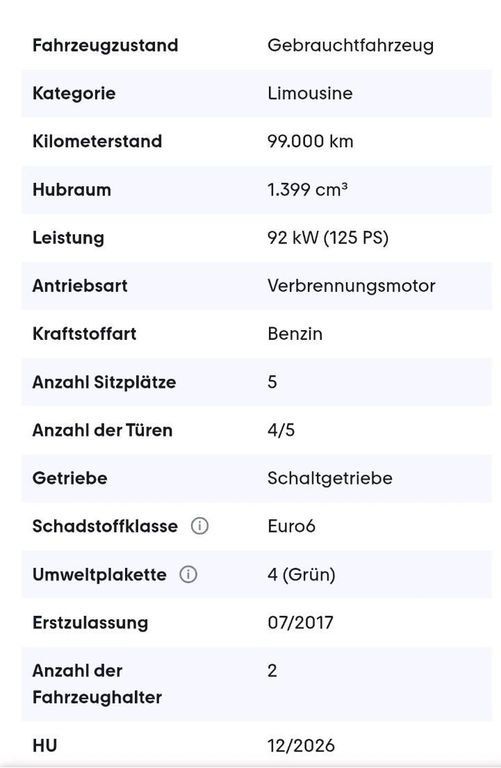
Task: Select the Benzin fuel type value
Action: pyautogui.click(x=295, y=334)
